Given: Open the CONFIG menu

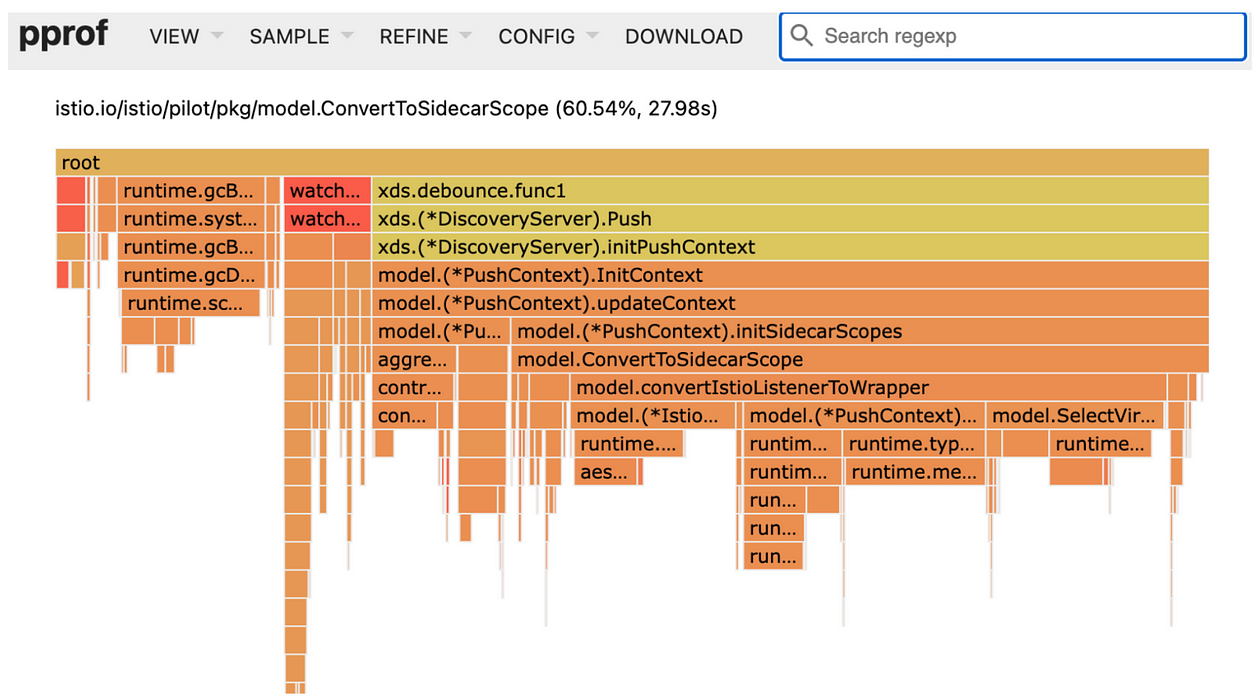Looking at the screenshot, I should pos(548,37).
